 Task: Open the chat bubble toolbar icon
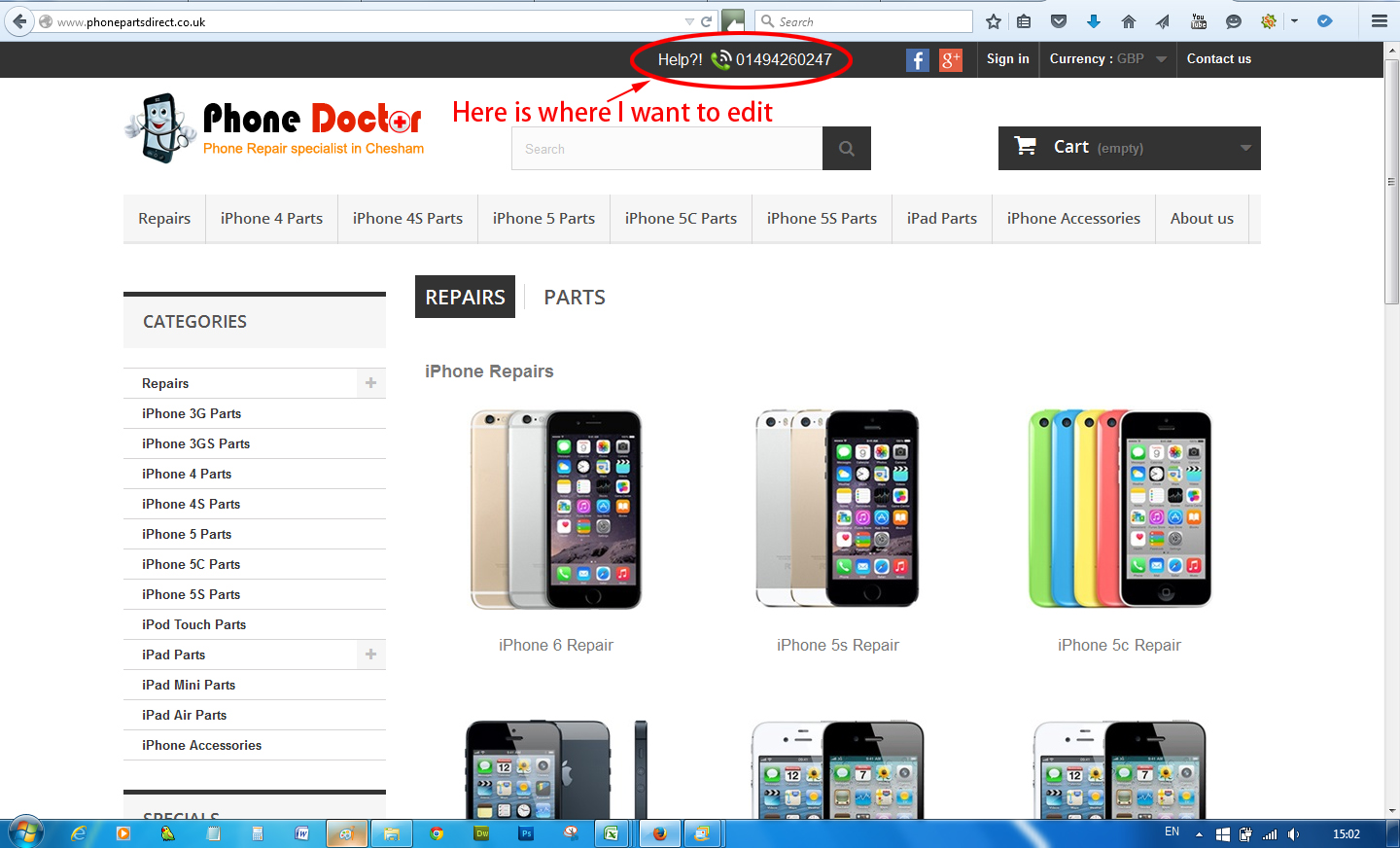pyautogui.click(x=1234, y=21)
